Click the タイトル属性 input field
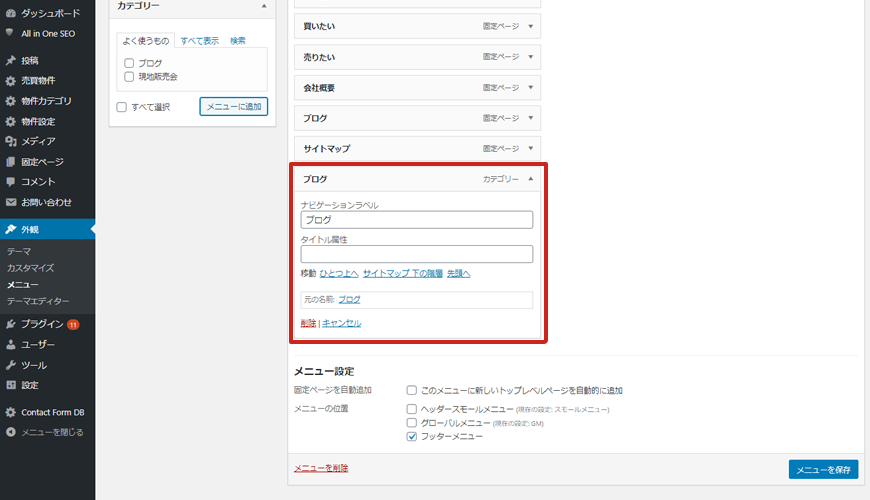 pos(416,254)
